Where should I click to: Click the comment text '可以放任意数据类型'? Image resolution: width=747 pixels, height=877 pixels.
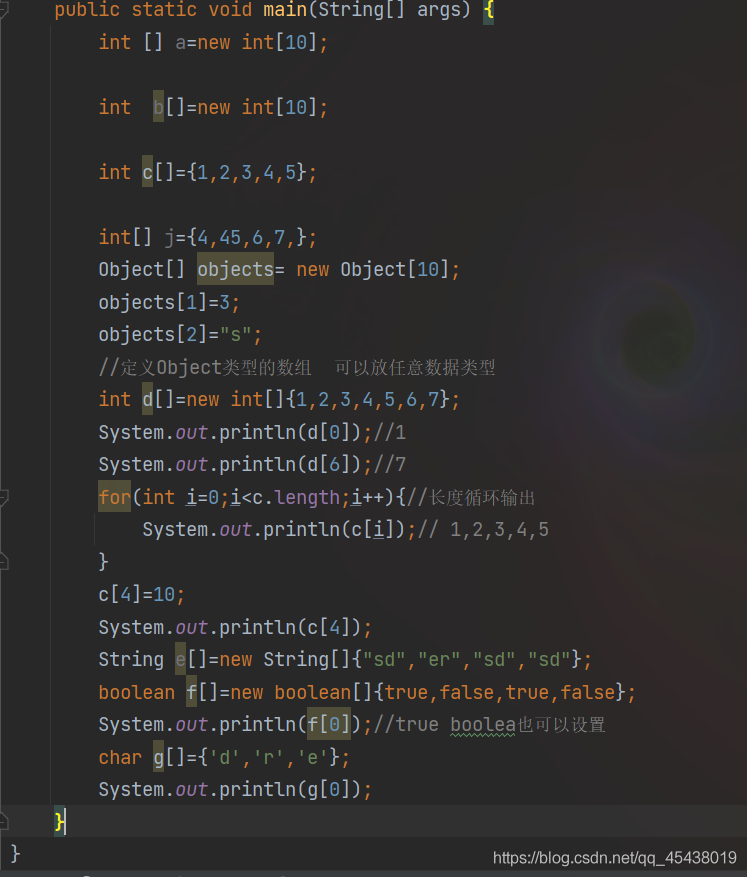coord(414,367)
